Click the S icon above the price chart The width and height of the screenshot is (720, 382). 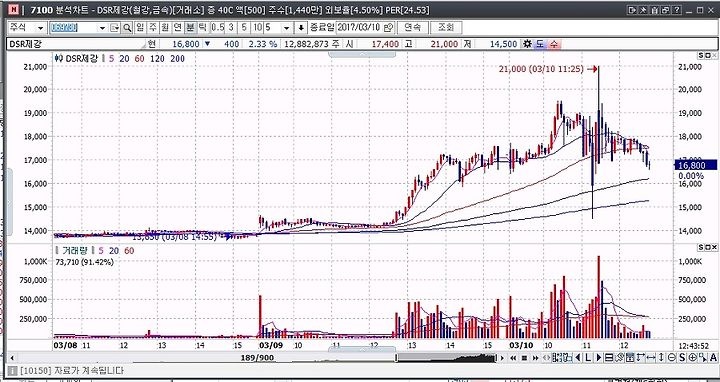click(x=701, y=55)
